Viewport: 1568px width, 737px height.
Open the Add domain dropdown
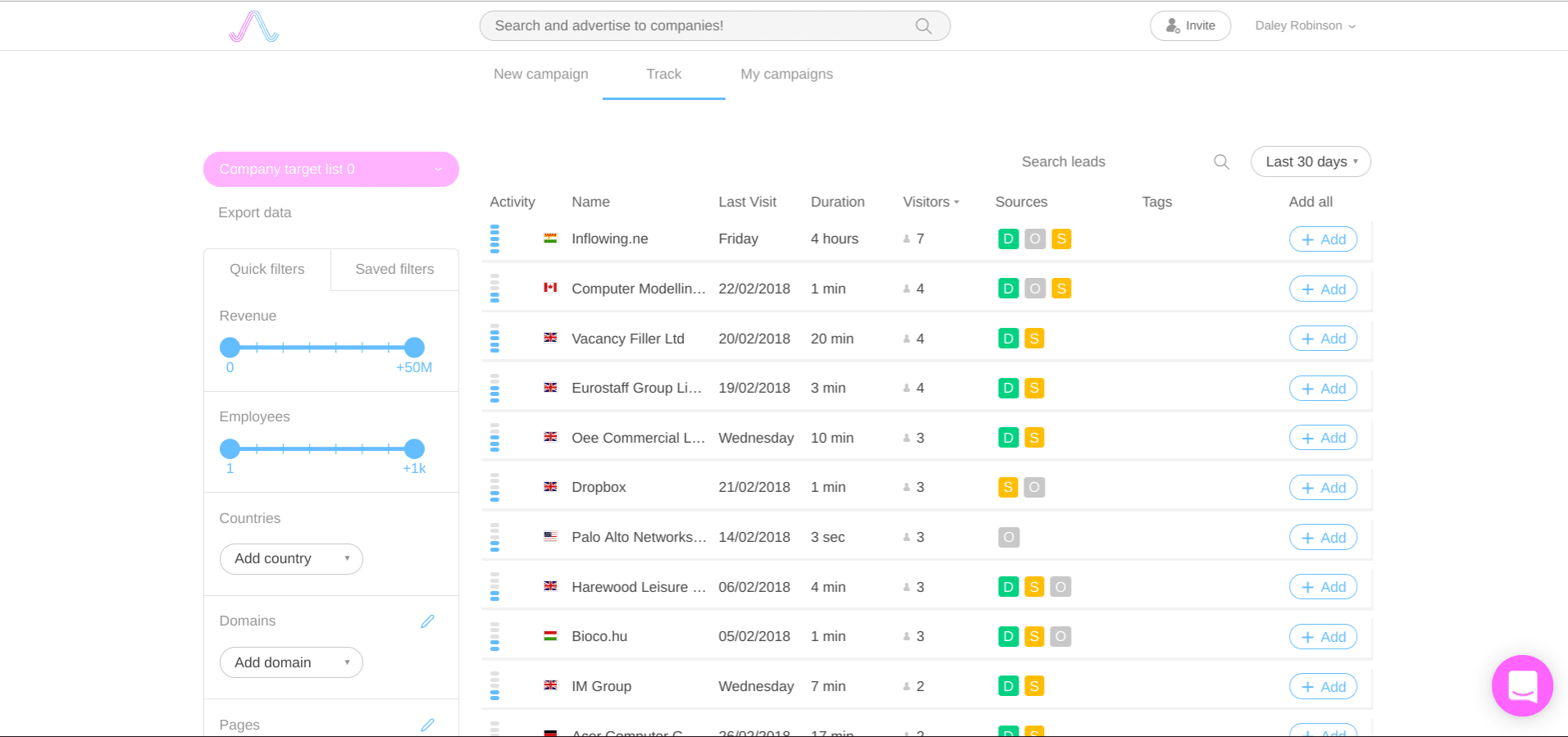pyautogui.click(x=291, y=662)
